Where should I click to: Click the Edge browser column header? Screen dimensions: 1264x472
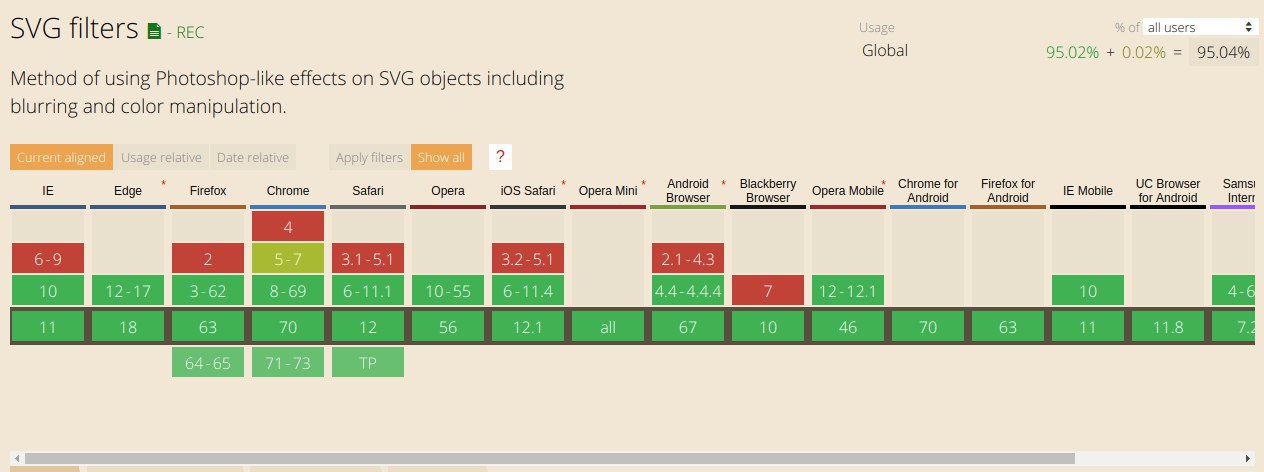(128, 191)
